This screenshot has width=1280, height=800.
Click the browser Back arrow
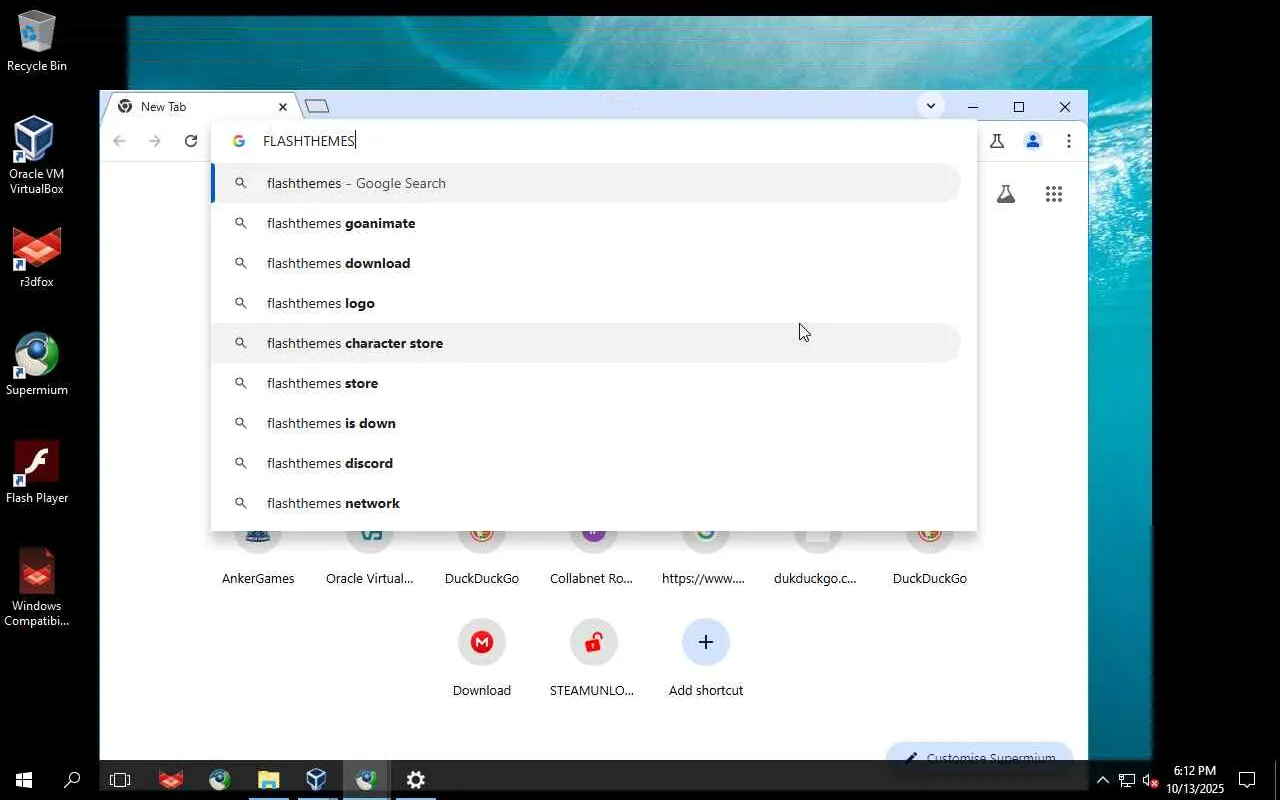tap(119, 141)
